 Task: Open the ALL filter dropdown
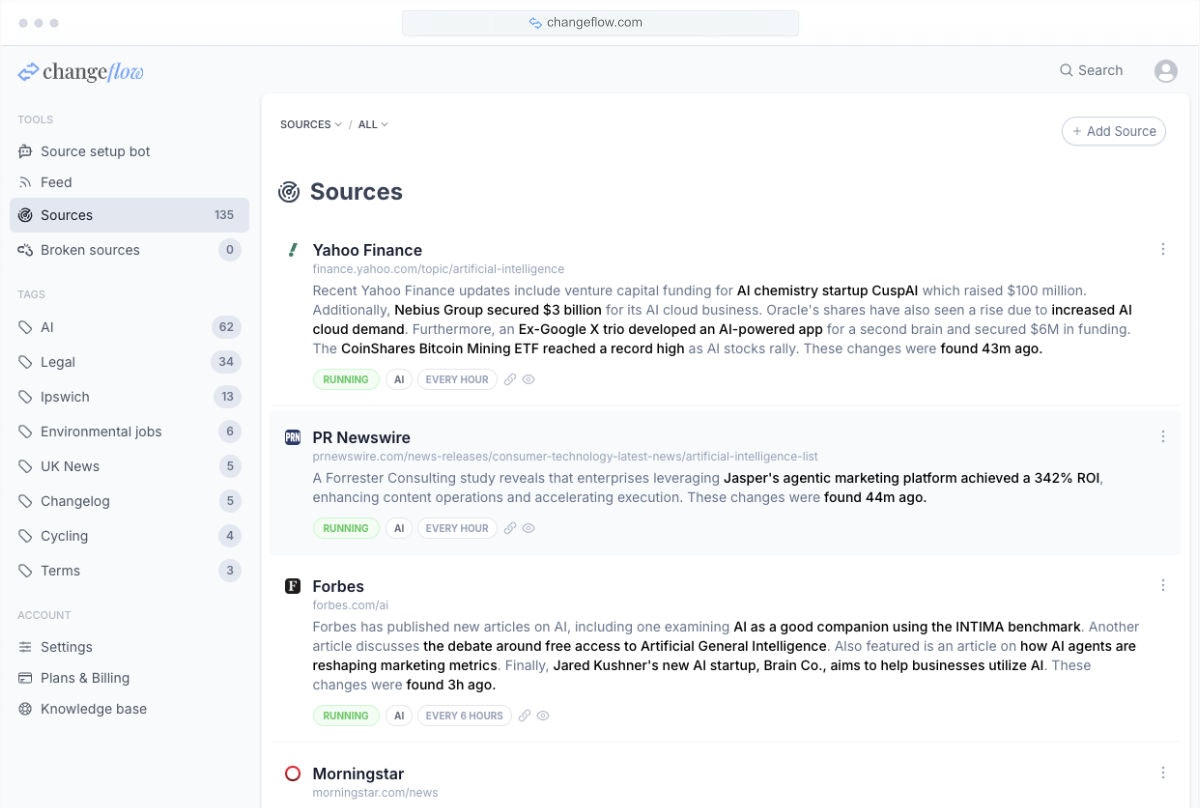pyautogui.click(x=371, y=124)
